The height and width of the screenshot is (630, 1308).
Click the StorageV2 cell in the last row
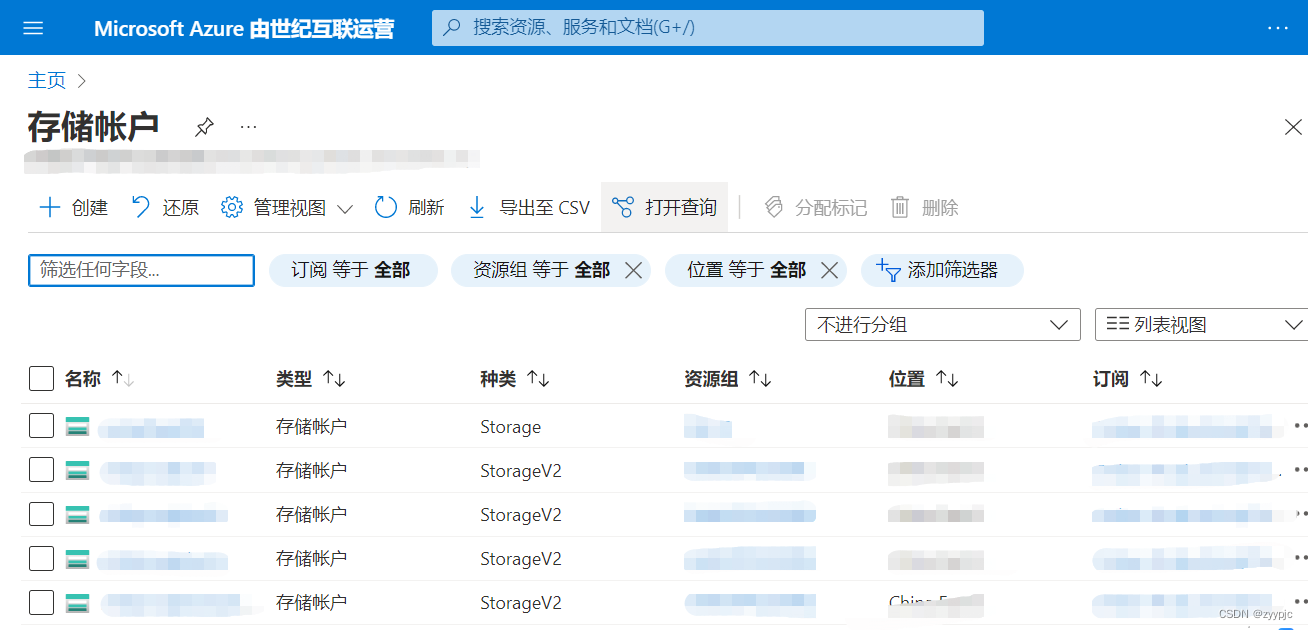point(521,603)
